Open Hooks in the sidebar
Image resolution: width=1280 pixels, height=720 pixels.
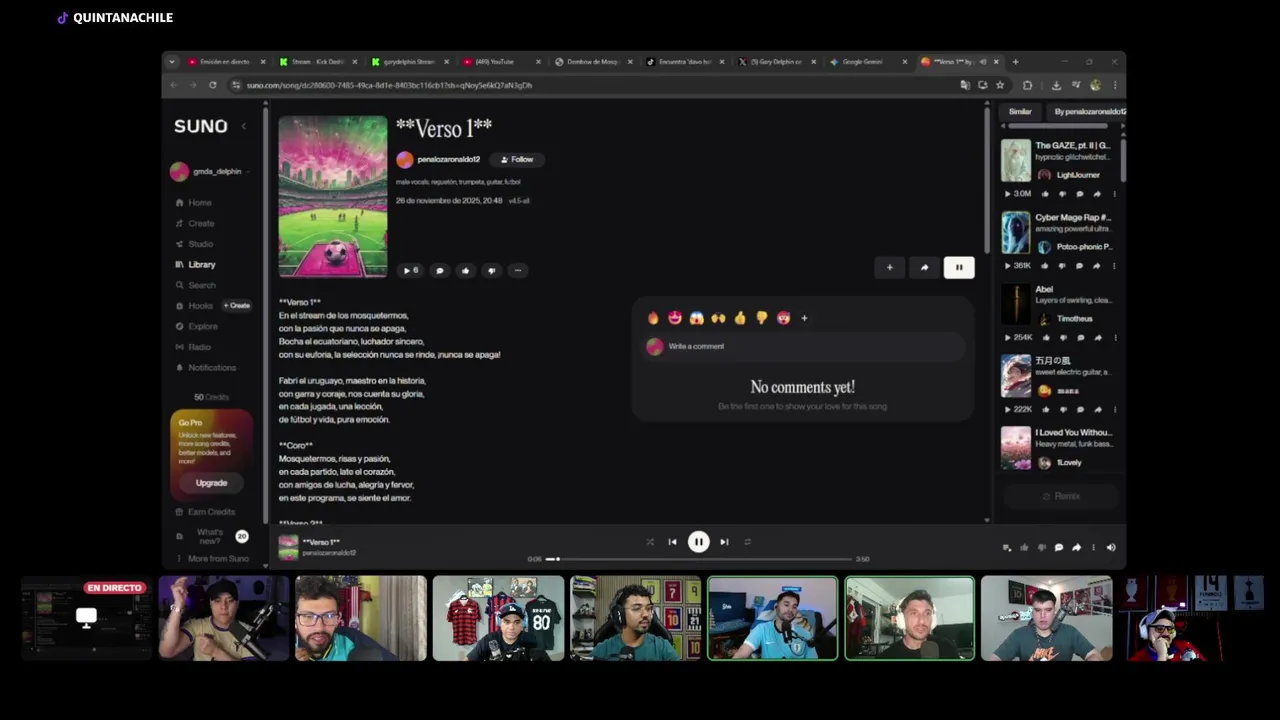tap(194, 306)
